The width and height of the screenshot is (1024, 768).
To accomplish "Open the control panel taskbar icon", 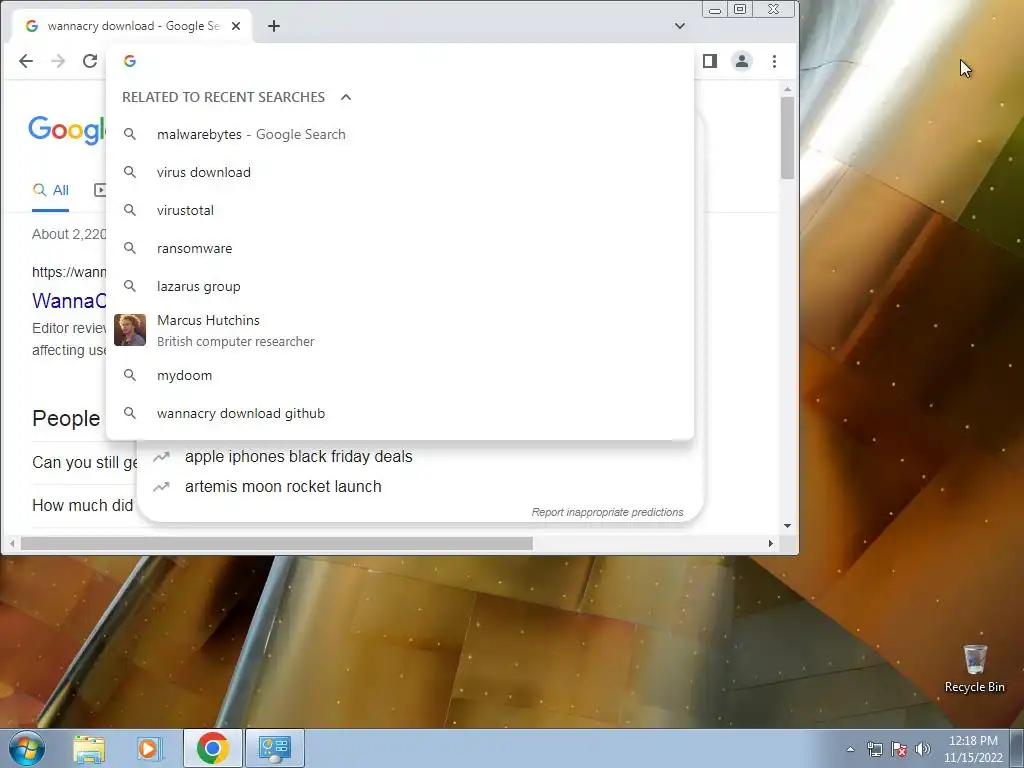I will click(x=274, y=748).
